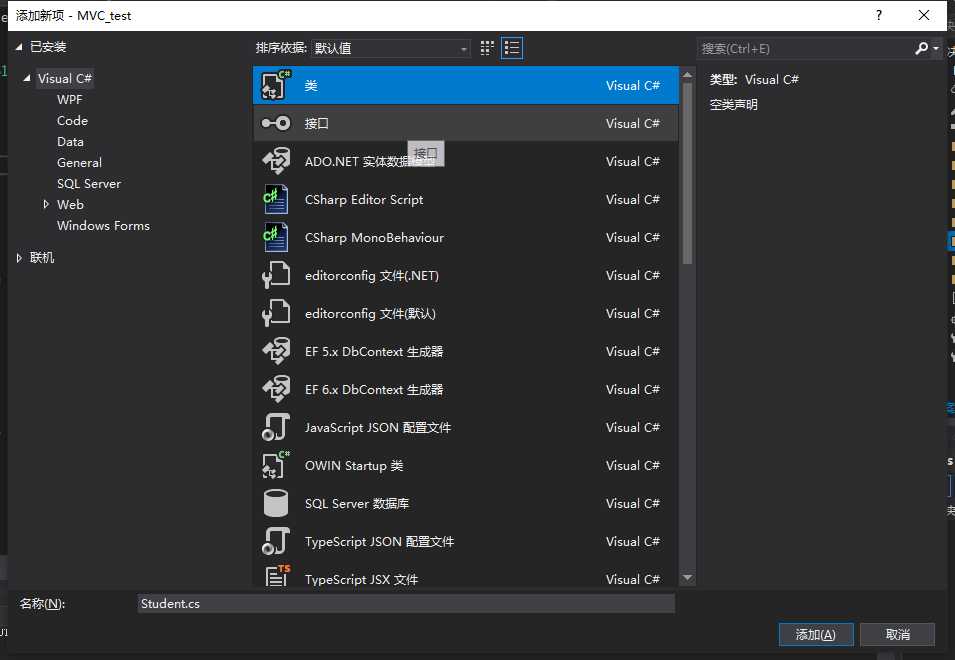Switch to small icons grid view

click(x=487, y=48)
